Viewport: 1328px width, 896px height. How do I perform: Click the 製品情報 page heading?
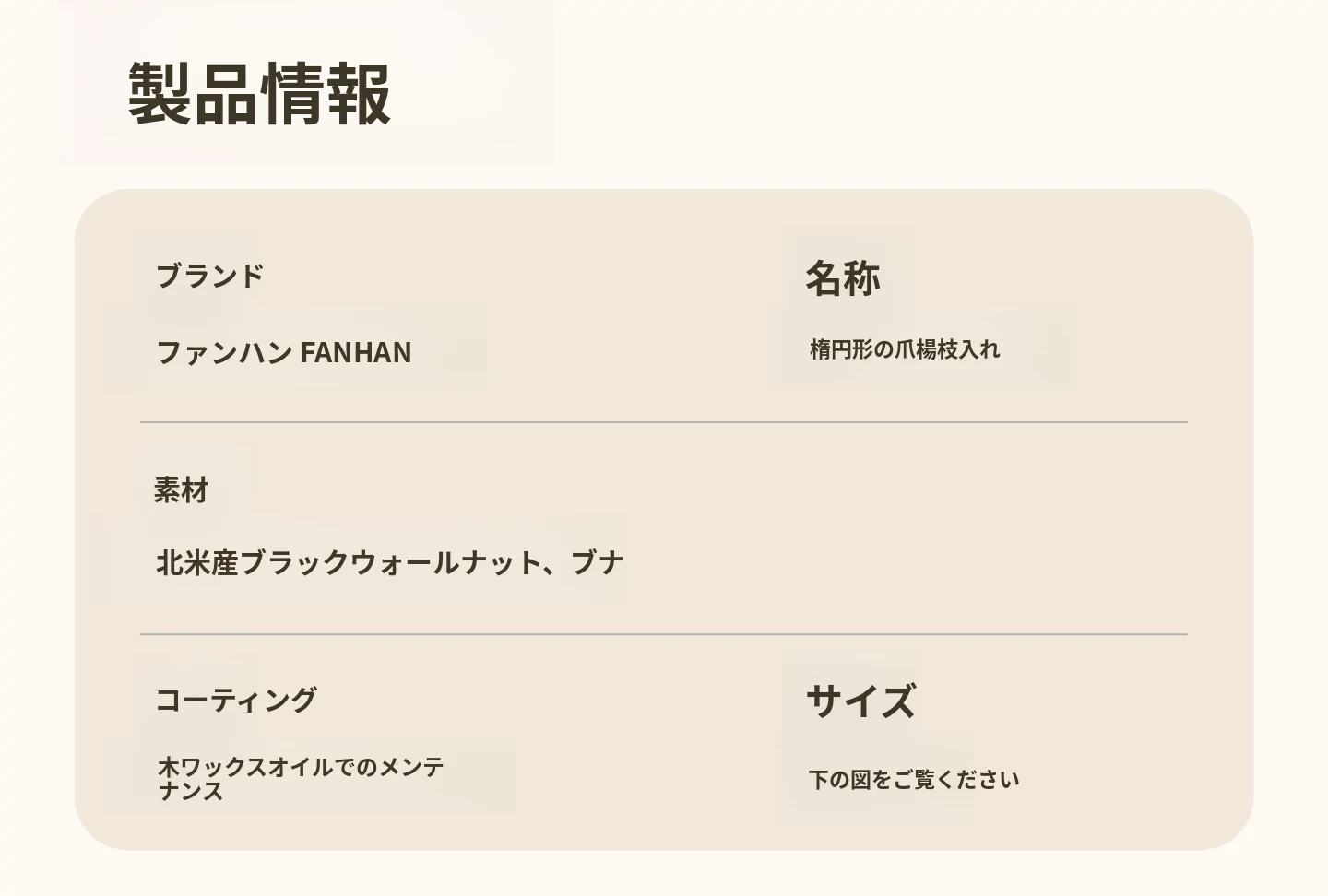pos(259,93)
